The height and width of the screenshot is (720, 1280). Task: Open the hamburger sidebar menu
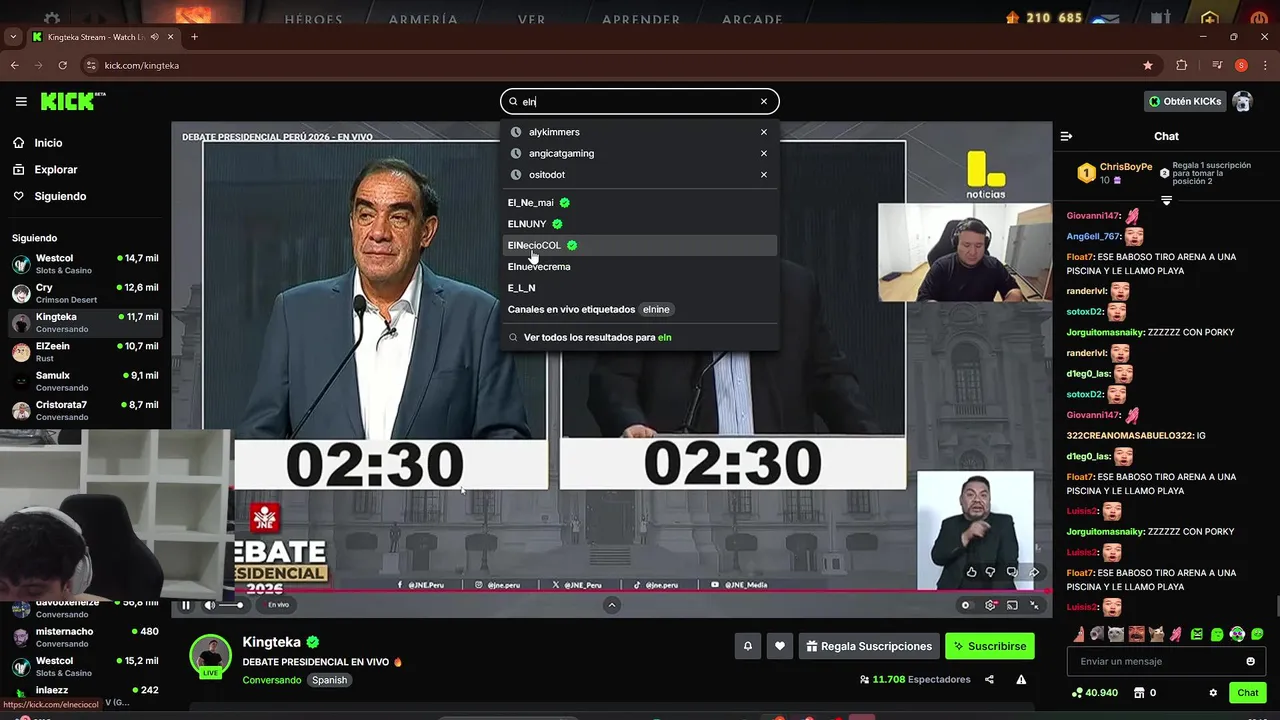coord(21,101)
